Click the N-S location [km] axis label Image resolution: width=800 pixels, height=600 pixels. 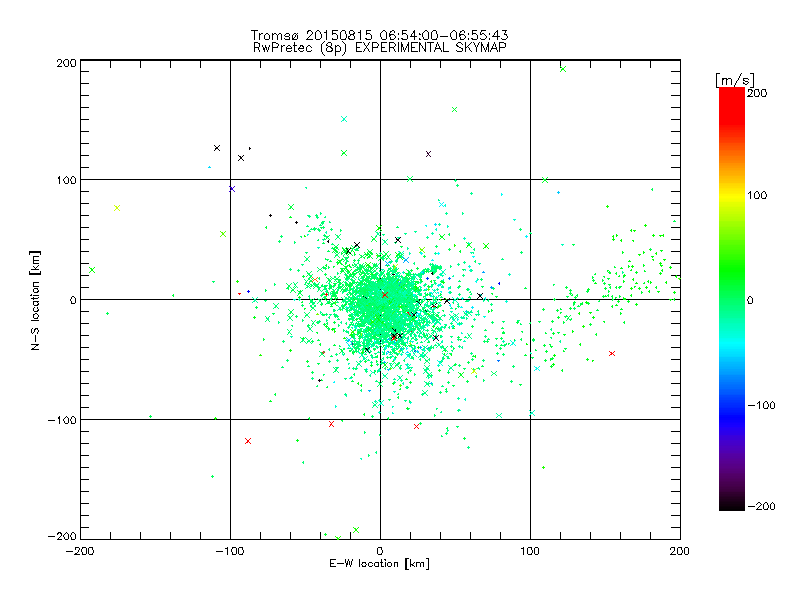point(35,300)
